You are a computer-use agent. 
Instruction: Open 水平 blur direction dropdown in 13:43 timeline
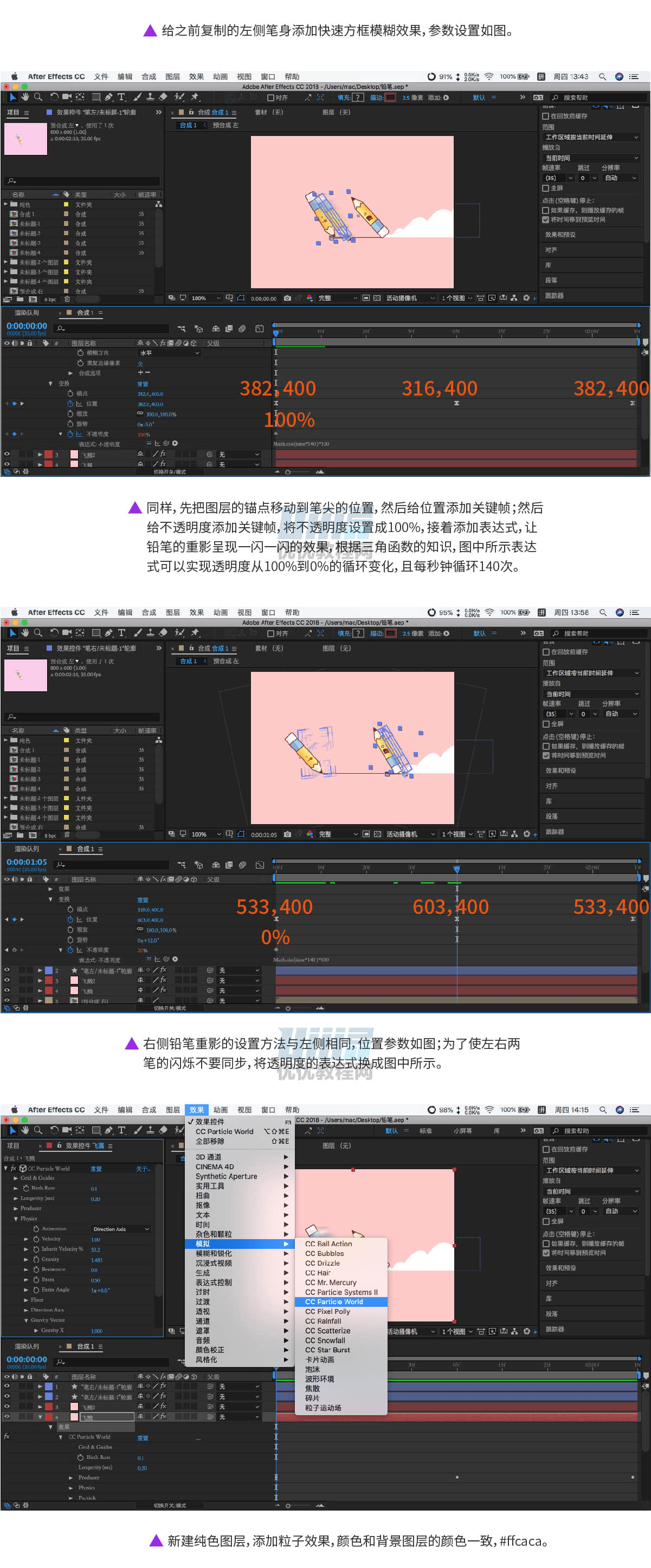coord(169,353)
